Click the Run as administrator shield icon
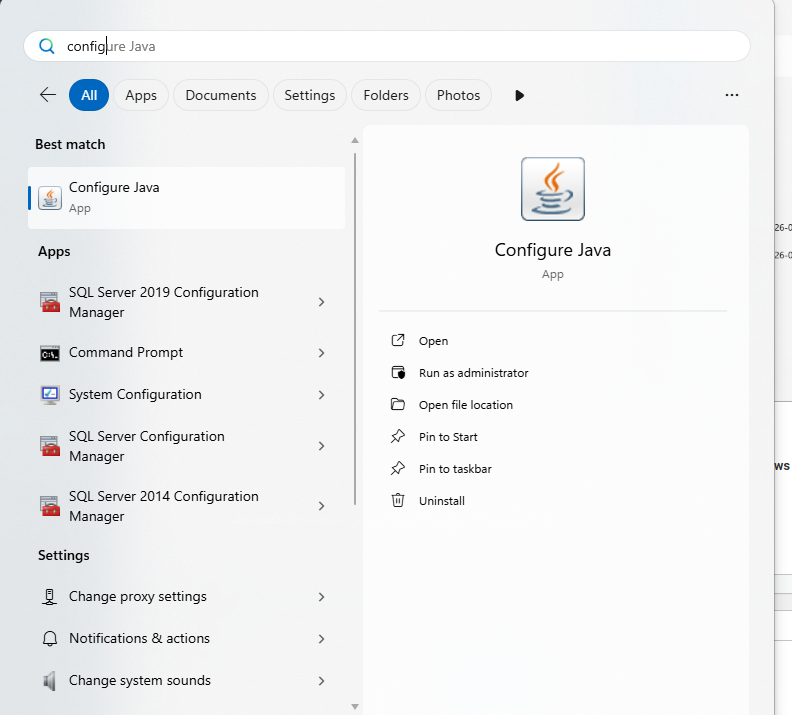The height and width of the screenshot is (715, 792). (398, 373)
